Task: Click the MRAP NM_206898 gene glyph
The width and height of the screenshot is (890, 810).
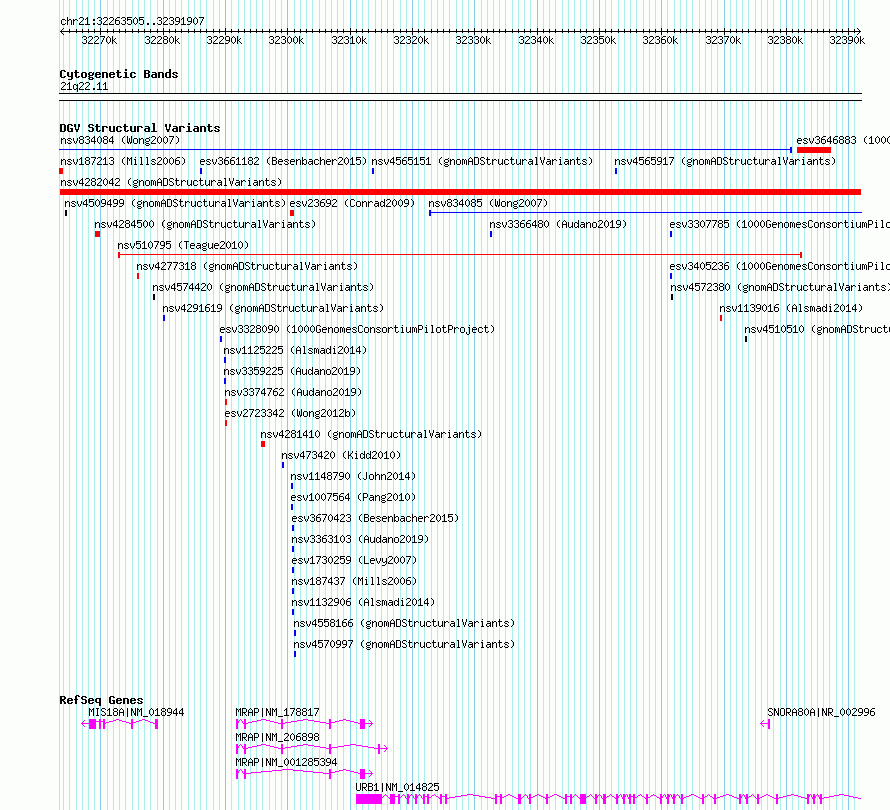Action: pos(312,749)
